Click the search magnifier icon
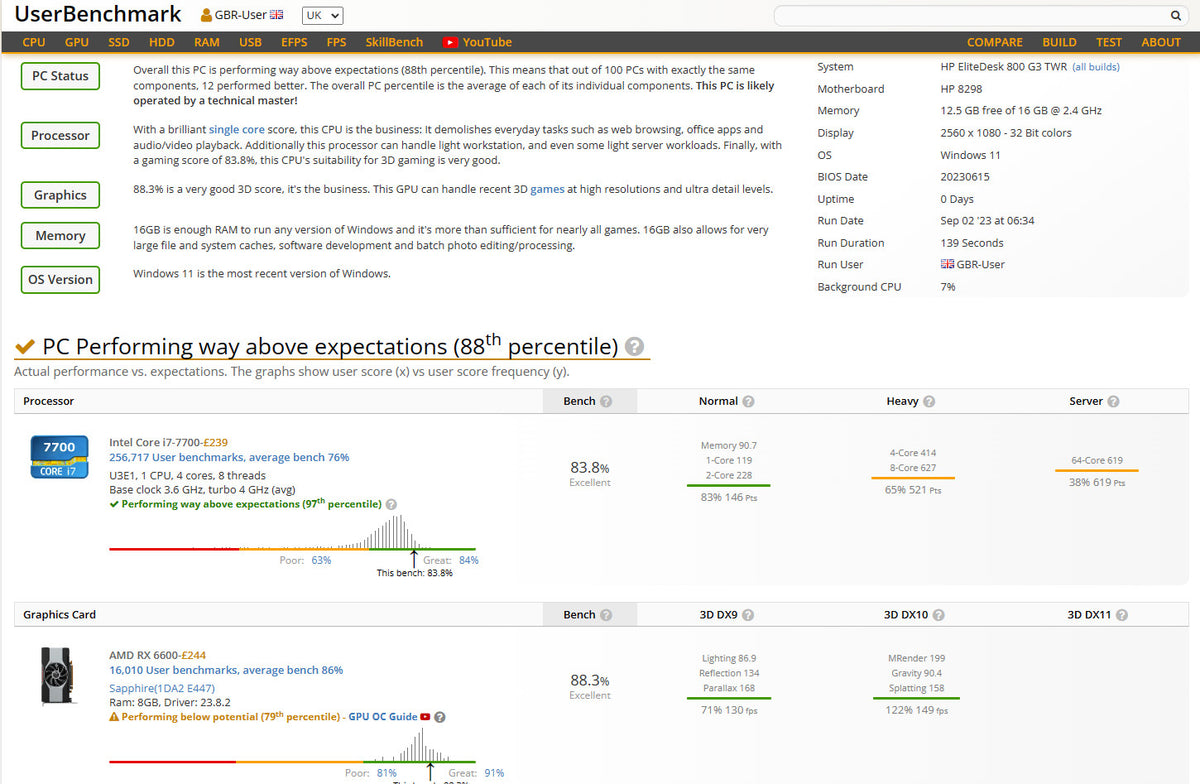Image resolution: width=1200 pixels, height=784 pixels. [1176, 16]
